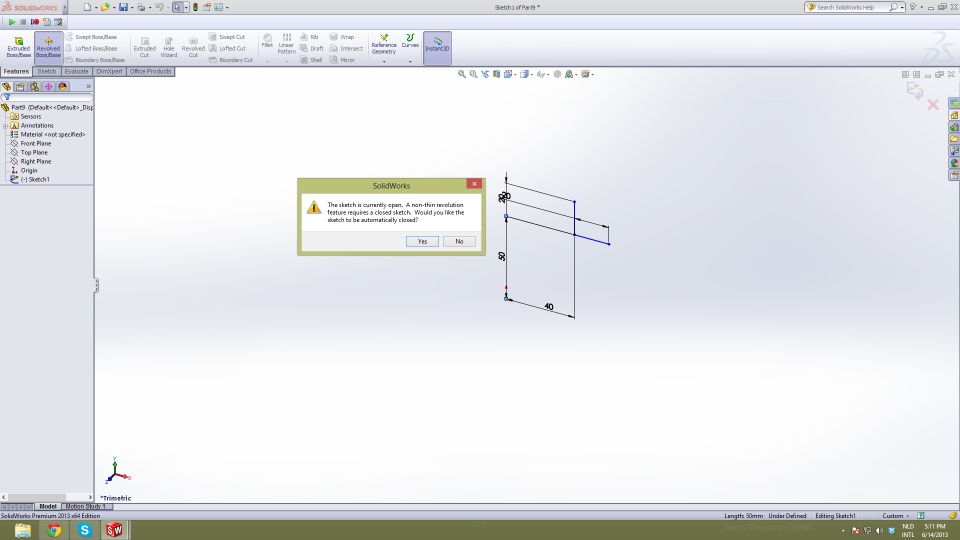
Task: Expand the Linear Pattern dropdown arrow
Action: (x=287, y=61)
